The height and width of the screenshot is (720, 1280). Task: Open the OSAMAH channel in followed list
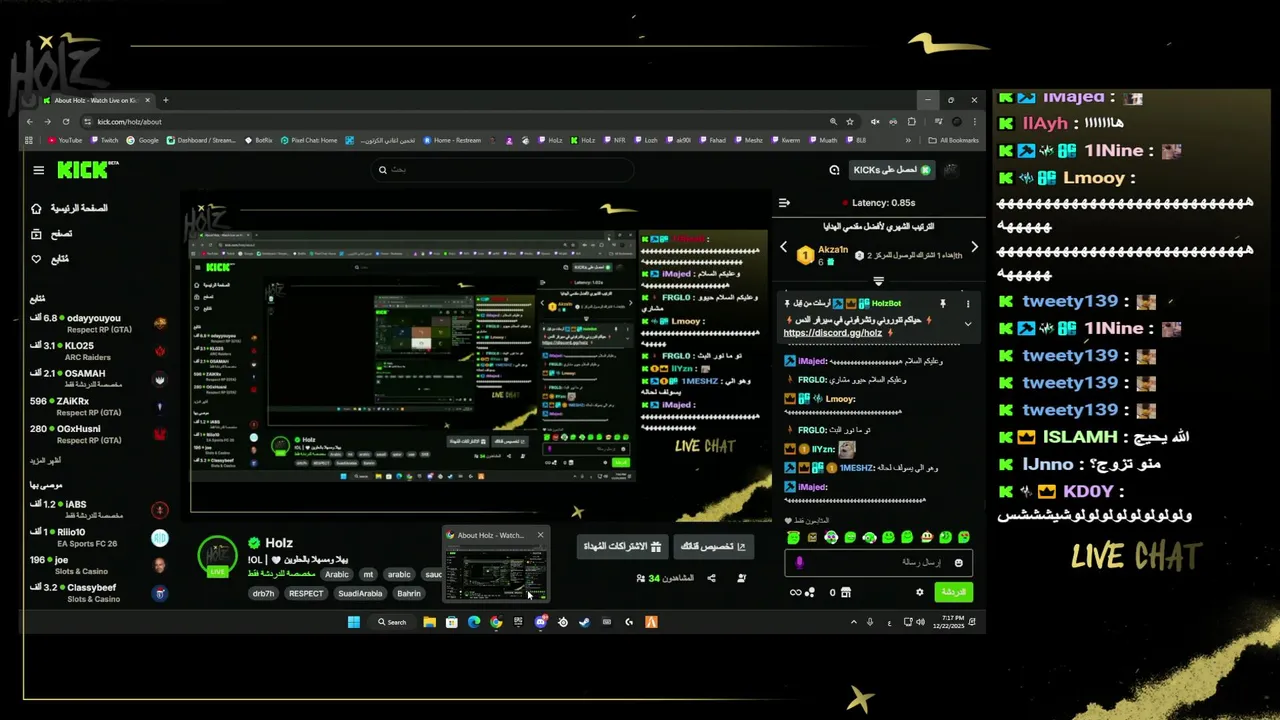point(98,378)
